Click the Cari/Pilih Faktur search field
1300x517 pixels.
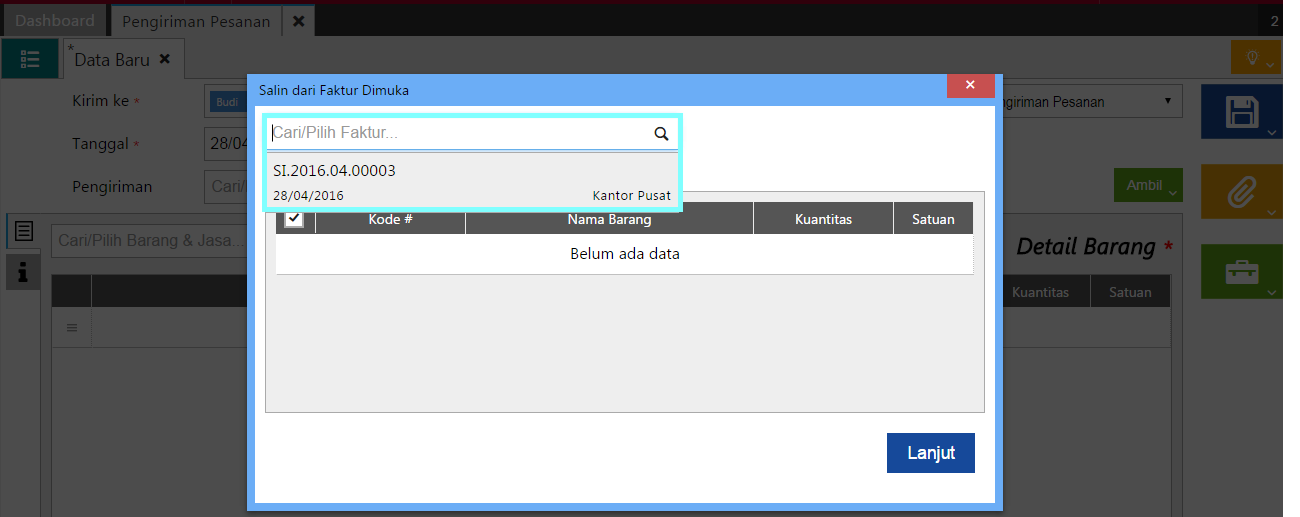coord(458,133)
